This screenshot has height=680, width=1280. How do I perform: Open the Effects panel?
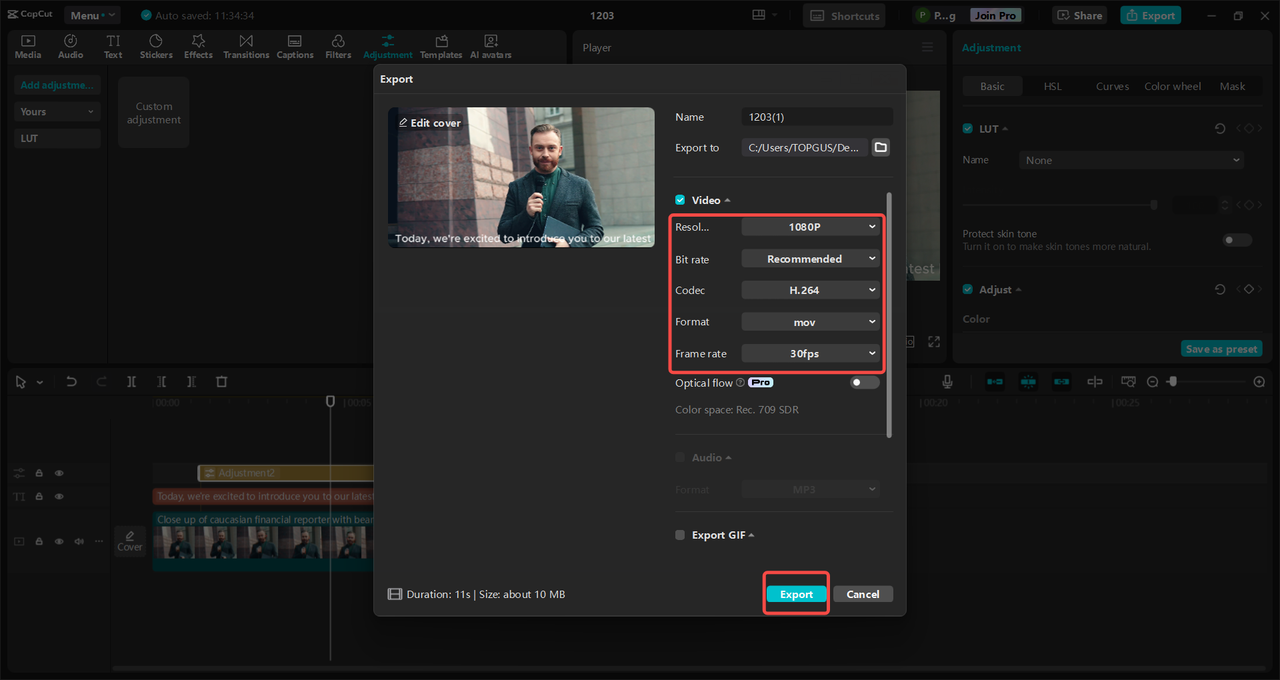[x=198, y=46]
